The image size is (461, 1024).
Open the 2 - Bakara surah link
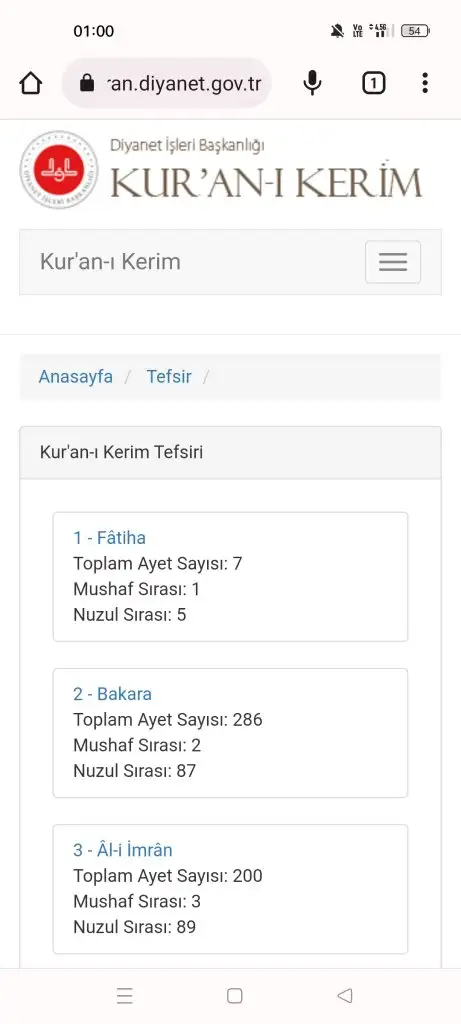click(112, 694)
